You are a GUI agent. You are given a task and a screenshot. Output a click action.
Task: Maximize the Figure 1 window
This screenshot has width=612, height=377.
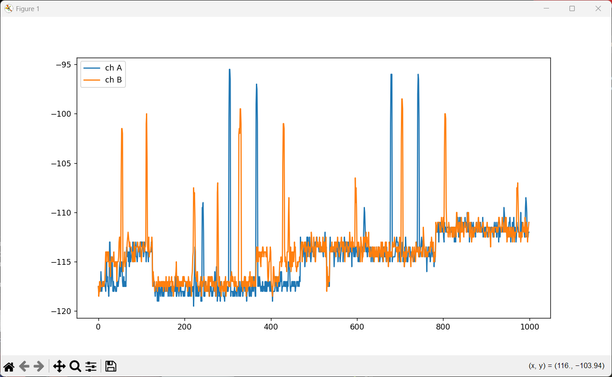coord(572,8)
